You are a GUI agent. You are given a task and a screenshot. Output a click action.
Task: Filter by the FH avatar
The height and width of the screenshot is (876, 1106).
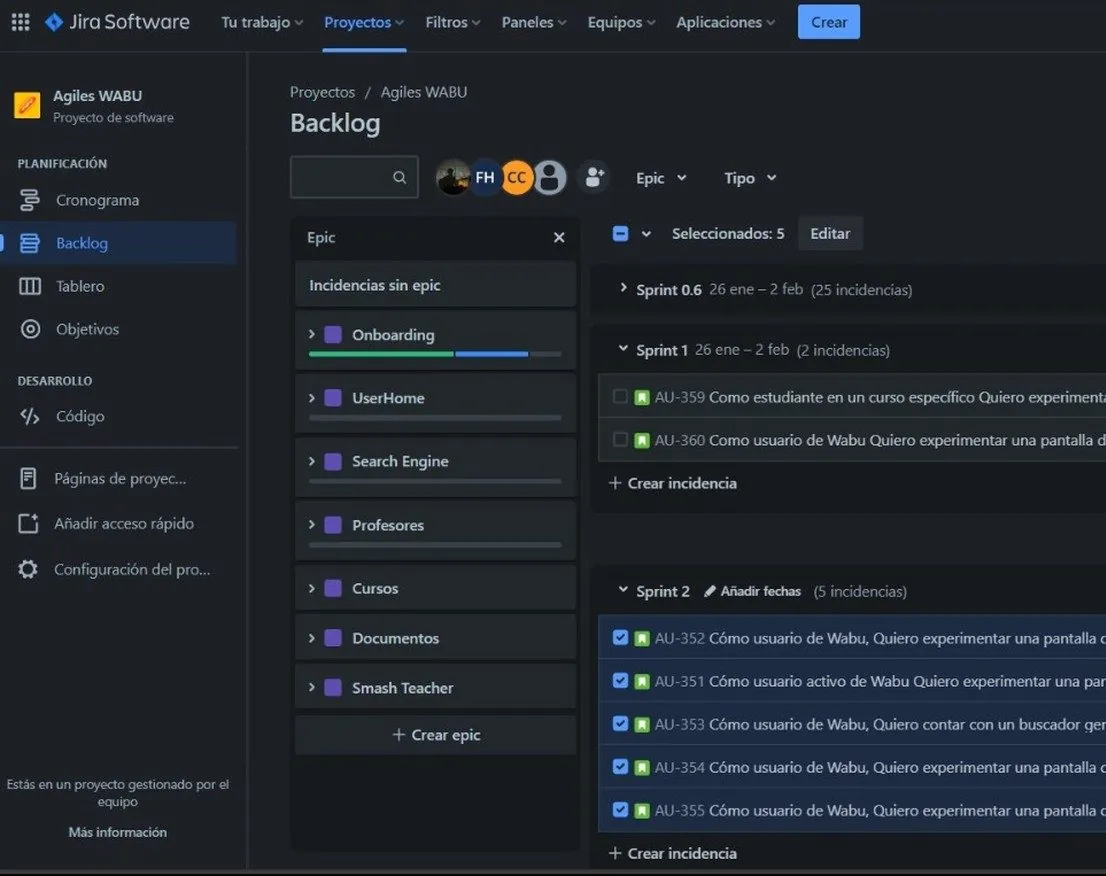pyautogui.click(x=485, y=177)
